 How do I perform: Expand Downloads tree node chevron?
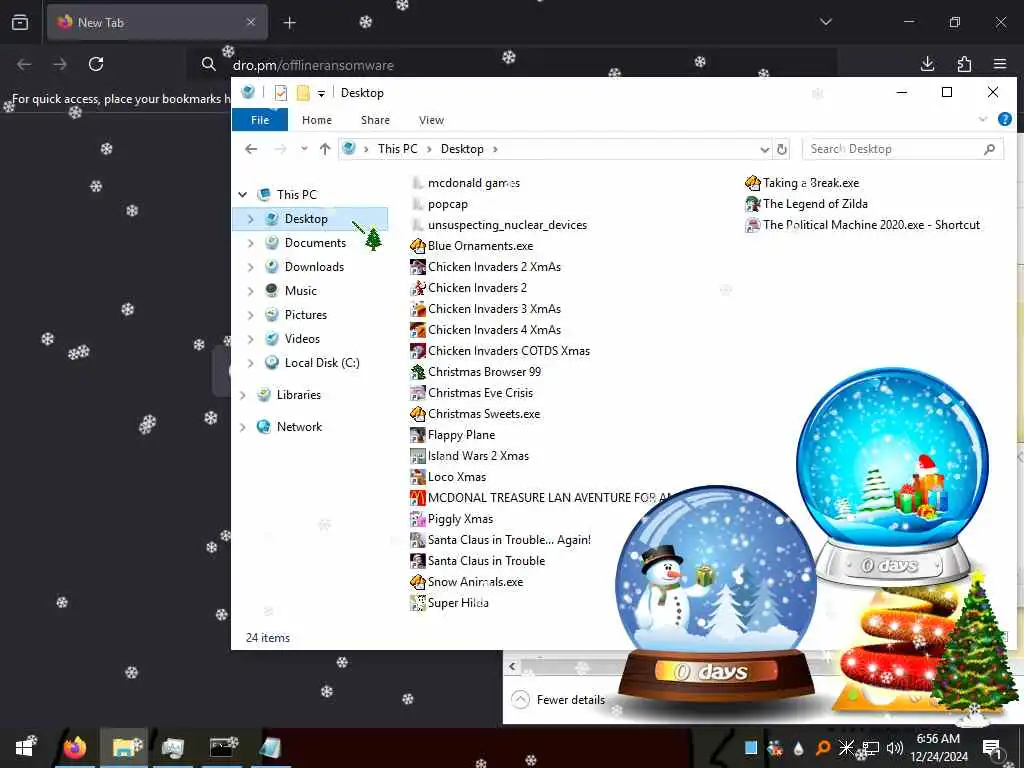[251, 267]
